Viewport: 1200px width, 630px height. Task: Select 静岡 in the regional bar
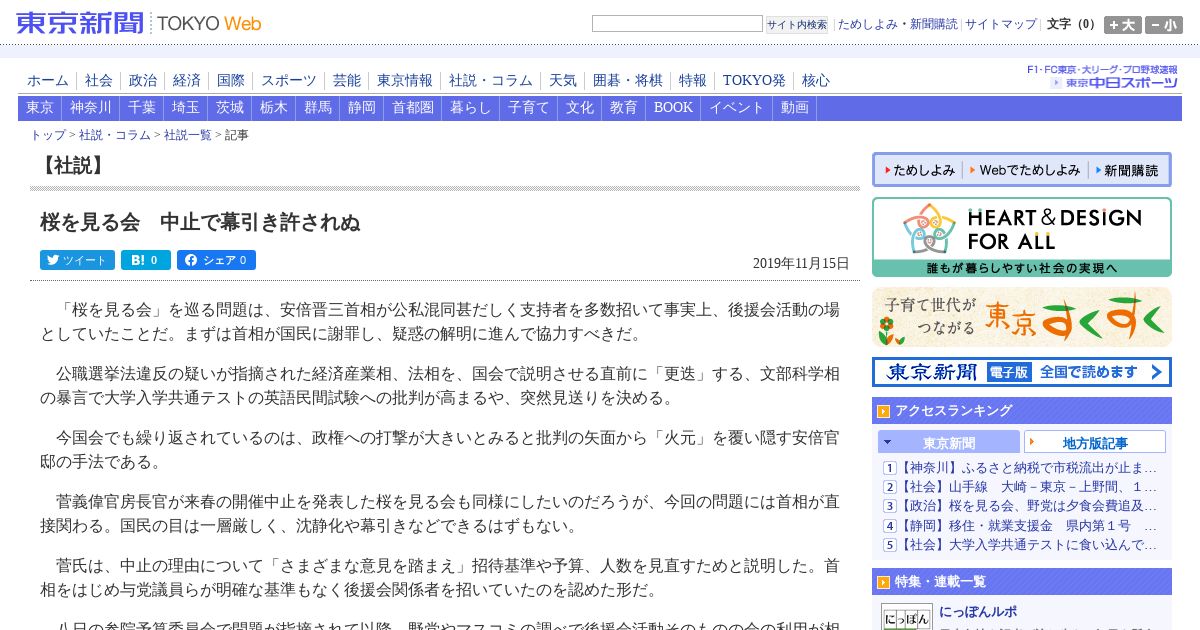click(362, 108)
